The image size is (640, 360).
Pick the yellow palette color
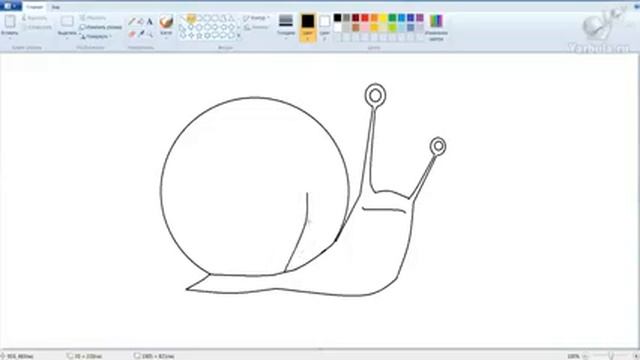(x=383, y=18)
